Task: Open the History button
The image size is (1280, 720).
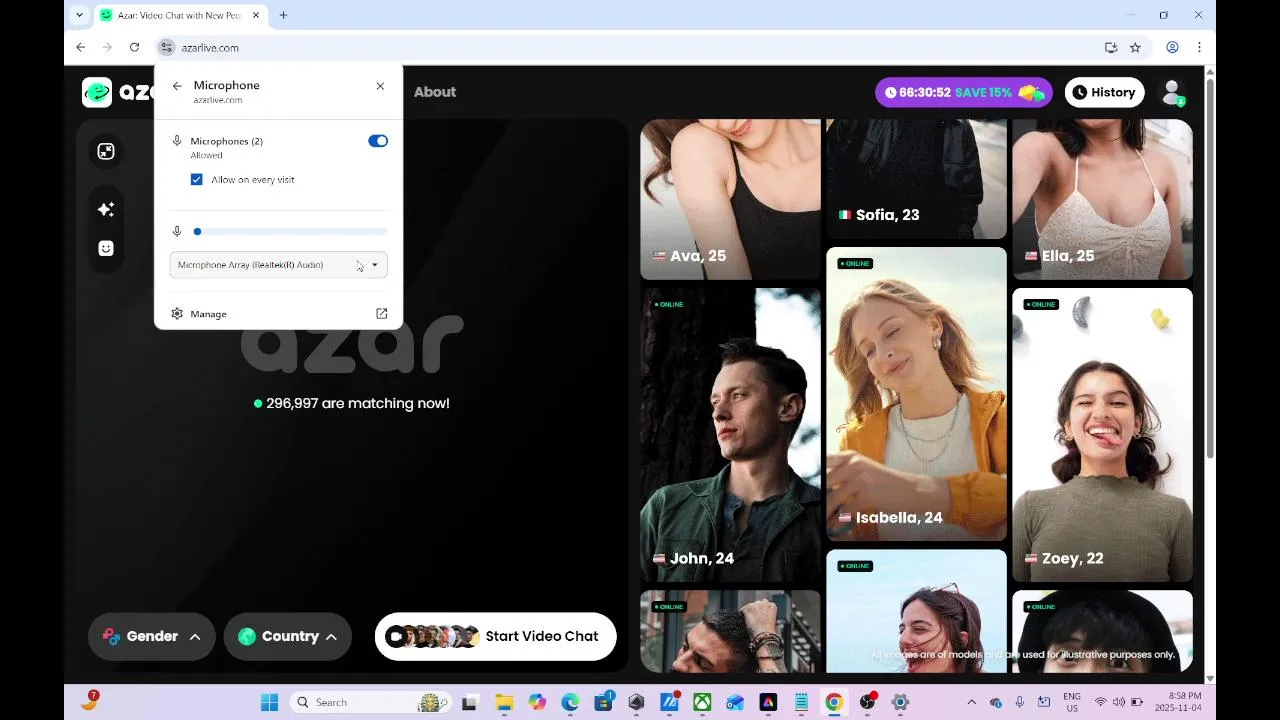Action: [x=1104, y=92]
